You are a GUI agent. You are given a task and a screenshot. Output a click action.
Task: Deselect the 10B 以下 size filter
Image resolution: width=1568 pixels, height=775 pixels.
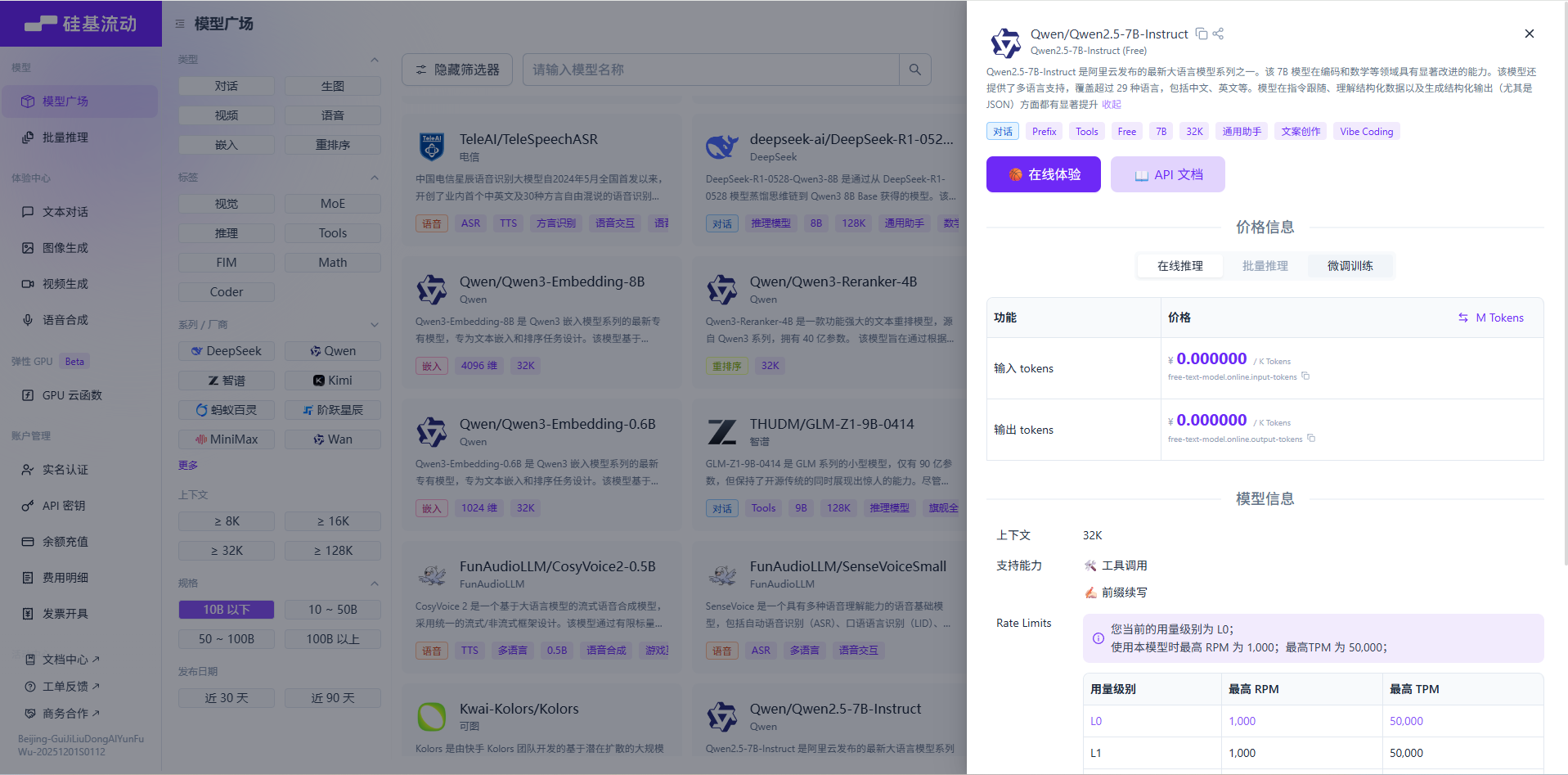click(227, 610)
